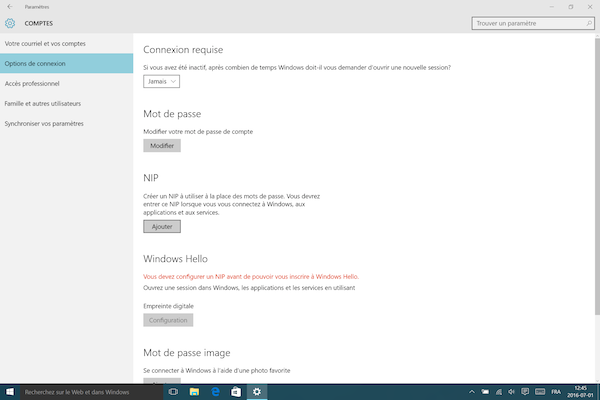Open the touch keyboard tray icon
600x400 pixels.
click(x=540, y=392)
